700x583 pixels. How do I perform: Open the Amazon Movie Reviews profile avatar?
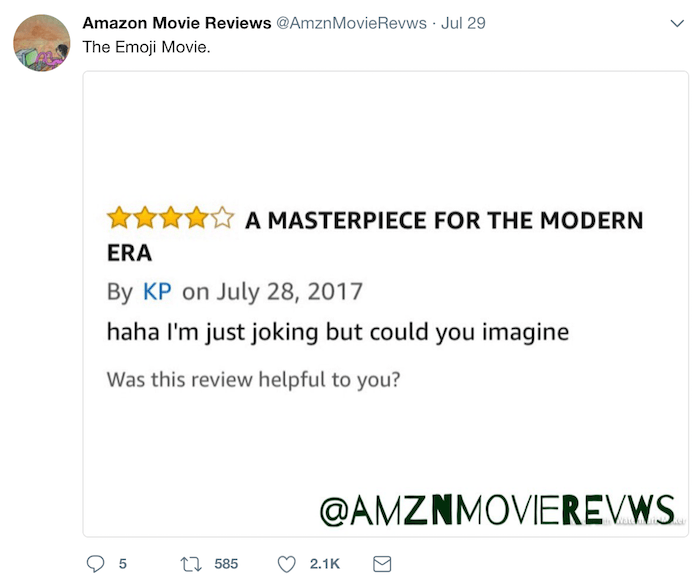42,43
